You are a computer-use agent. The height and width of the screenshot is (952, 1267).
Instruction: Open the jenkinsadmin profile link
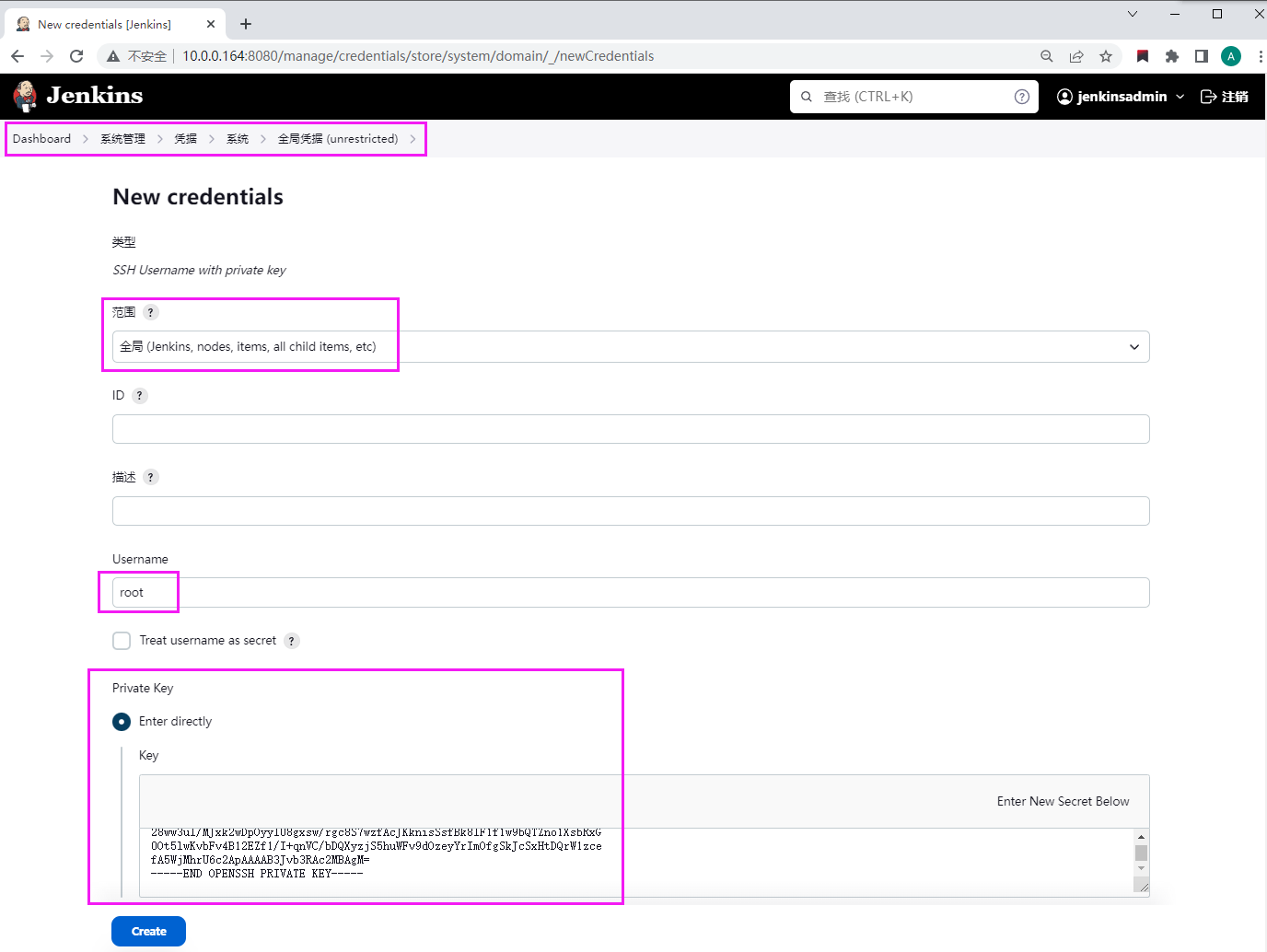(x=1122, y=97)
